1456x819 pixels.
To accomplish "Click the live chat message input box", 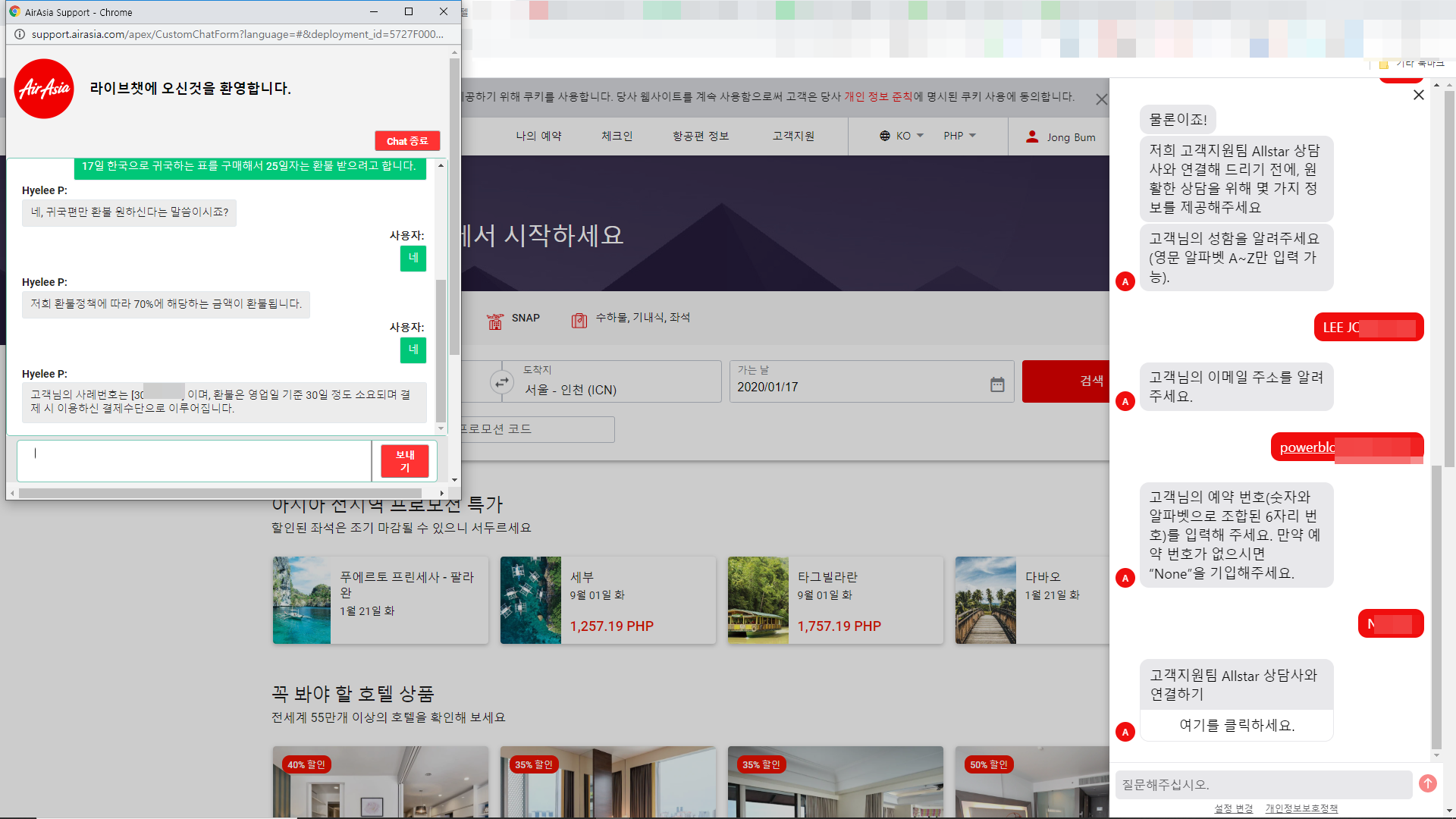I will pos(194,460).
